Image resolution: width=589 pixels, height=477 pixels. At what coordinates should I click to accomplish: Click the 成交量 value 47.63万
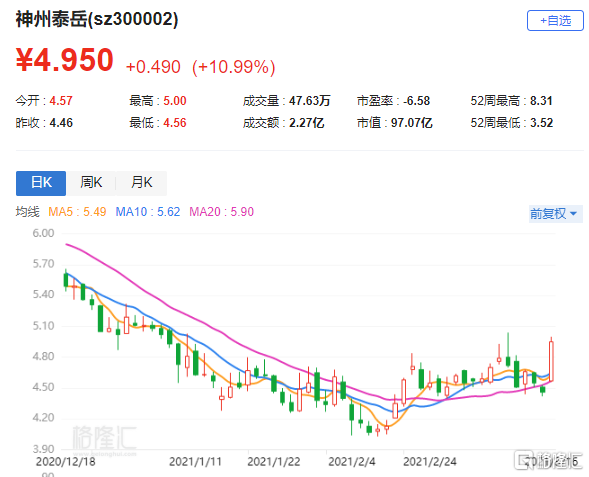pyautogui.click(x=310, y=101)
